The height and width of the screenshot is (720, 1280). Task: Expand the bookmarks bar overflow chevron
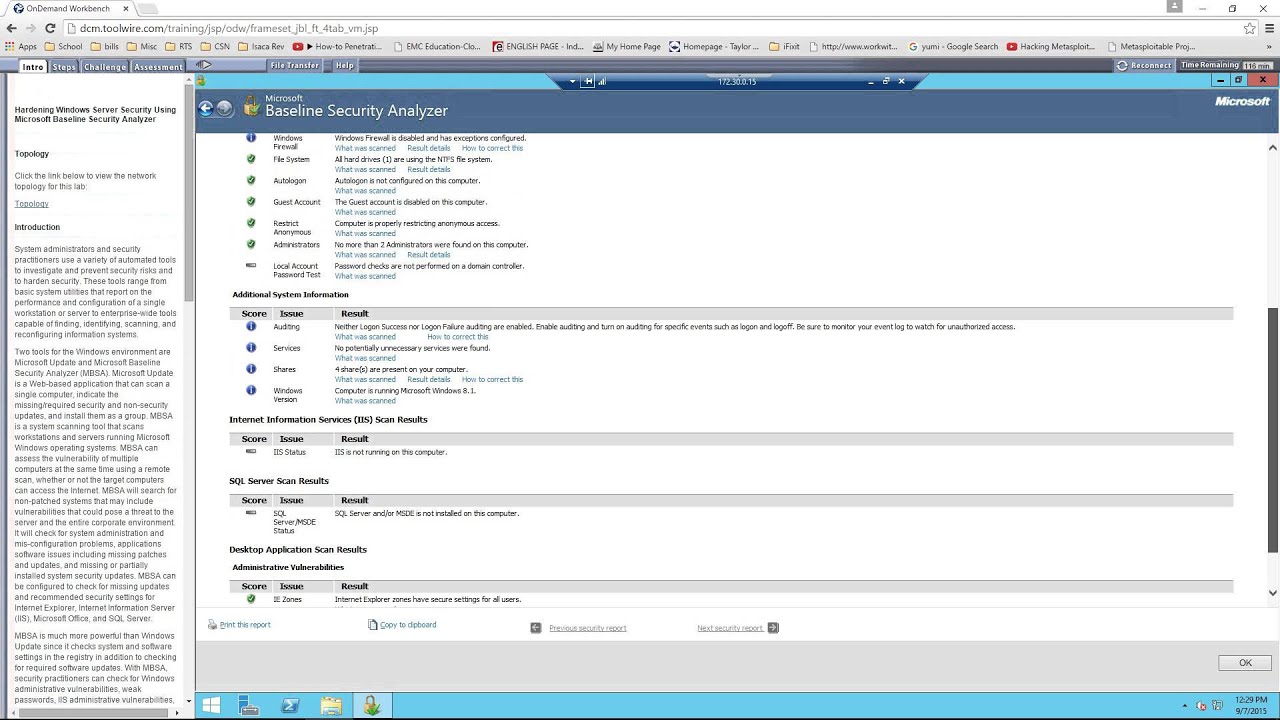pos(1268,46)
